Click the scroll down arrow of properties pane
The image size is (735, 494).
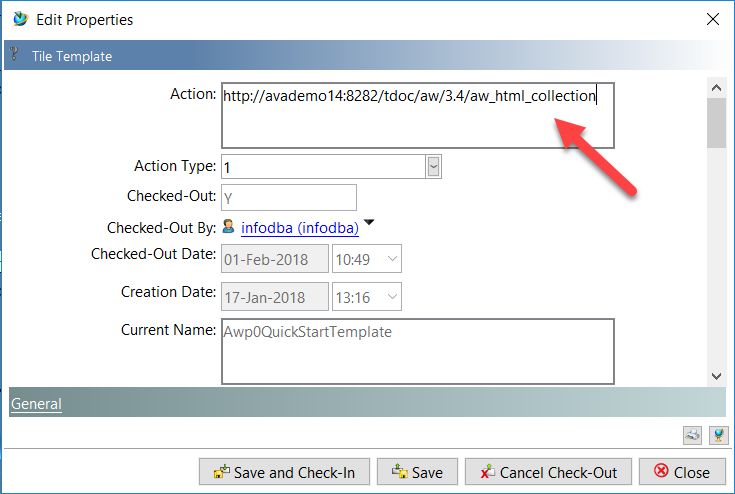pyautogui.click(x=715, y=375)
